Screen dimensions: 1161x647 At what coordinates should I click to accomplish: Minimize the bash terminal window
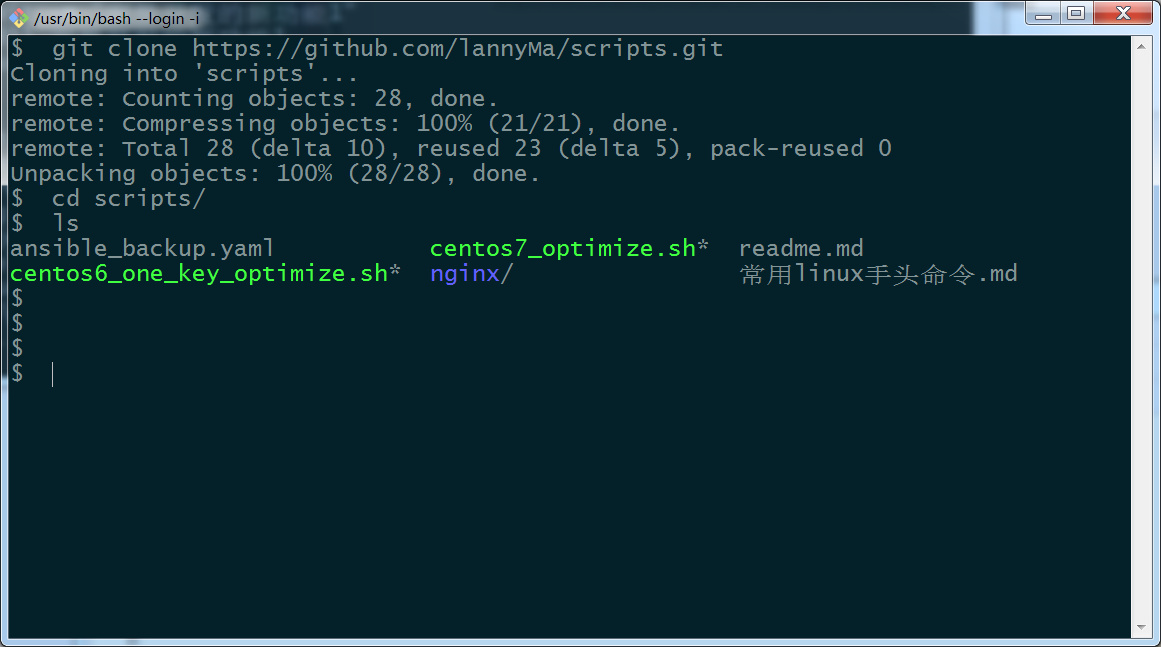pos(1043,13)
